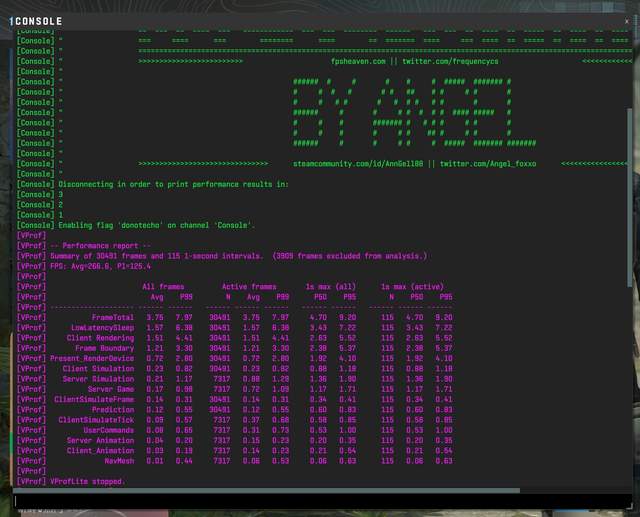This screenshot has height=517, width=640.
Task: Click the Server Animation row label
Action: coord(100,440)
